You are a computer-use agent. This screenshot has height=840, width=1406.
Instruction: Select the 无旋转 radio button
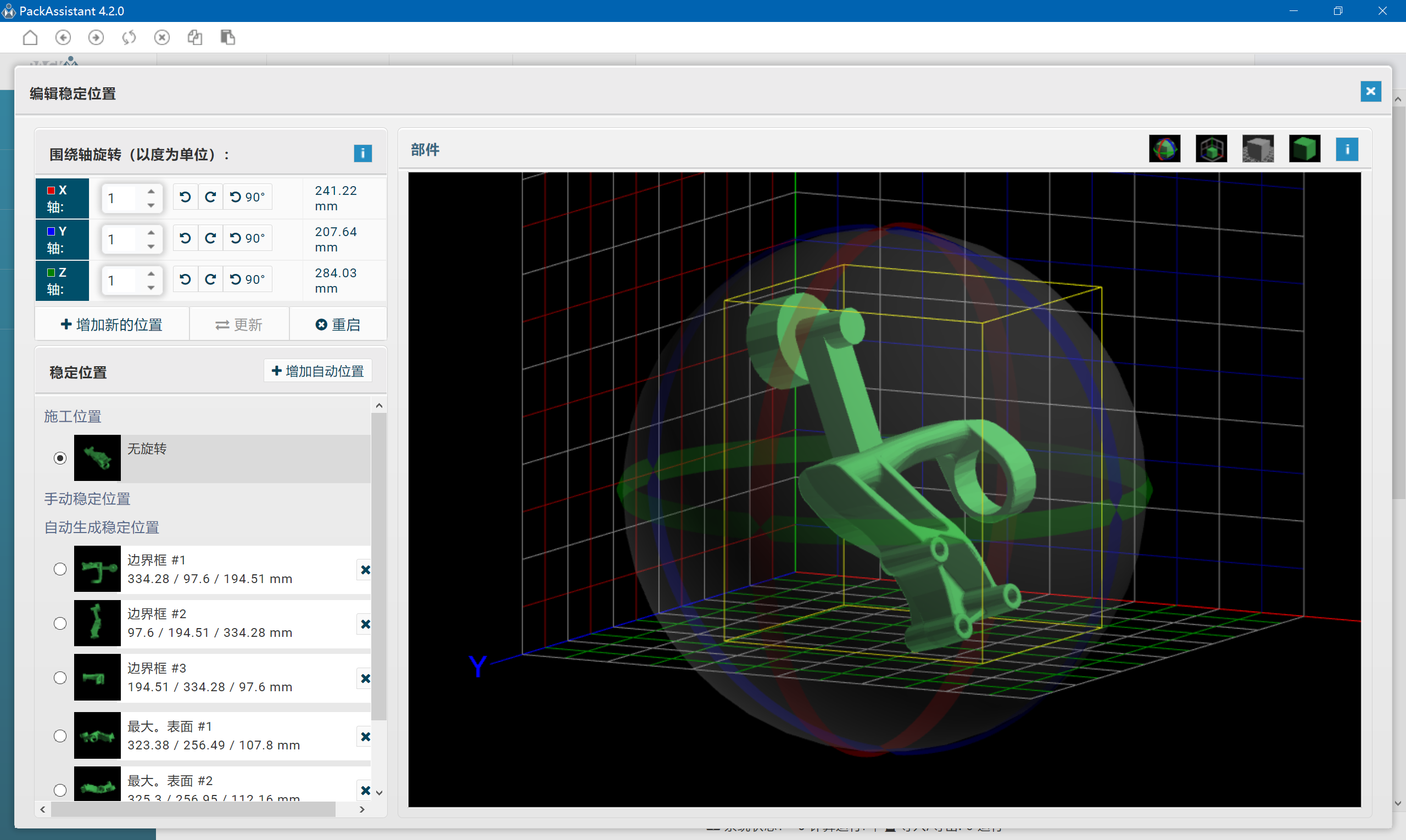click(x=60, y=458)
